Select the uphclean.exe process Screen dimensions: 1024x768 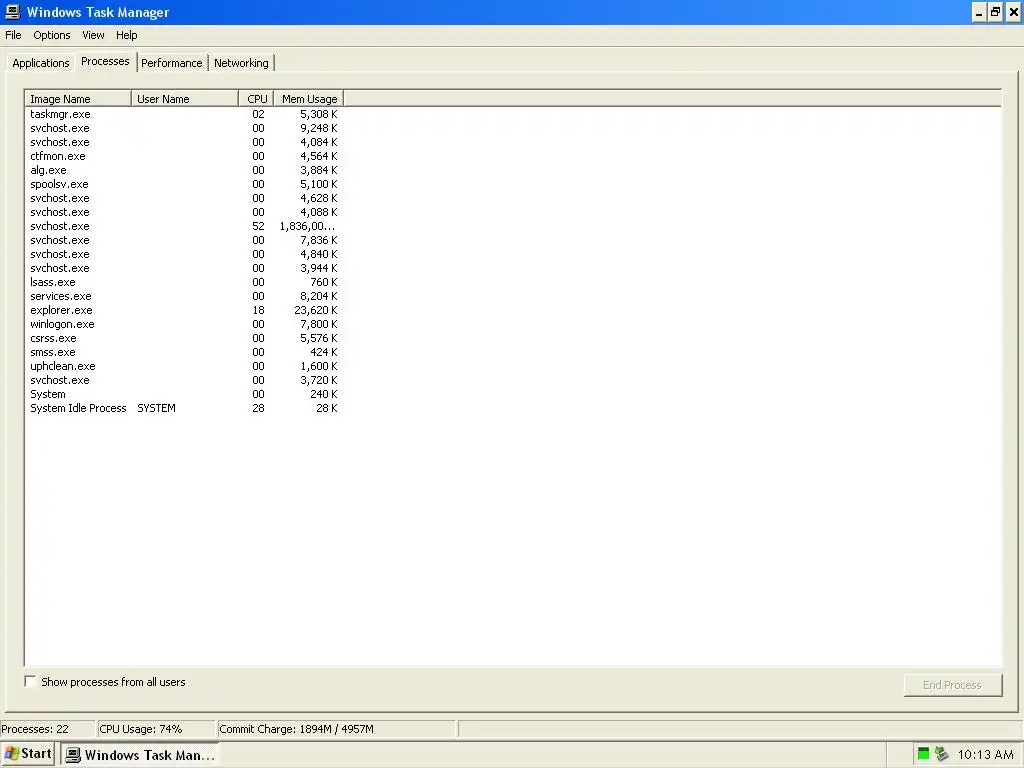click(x=184, y=366)
